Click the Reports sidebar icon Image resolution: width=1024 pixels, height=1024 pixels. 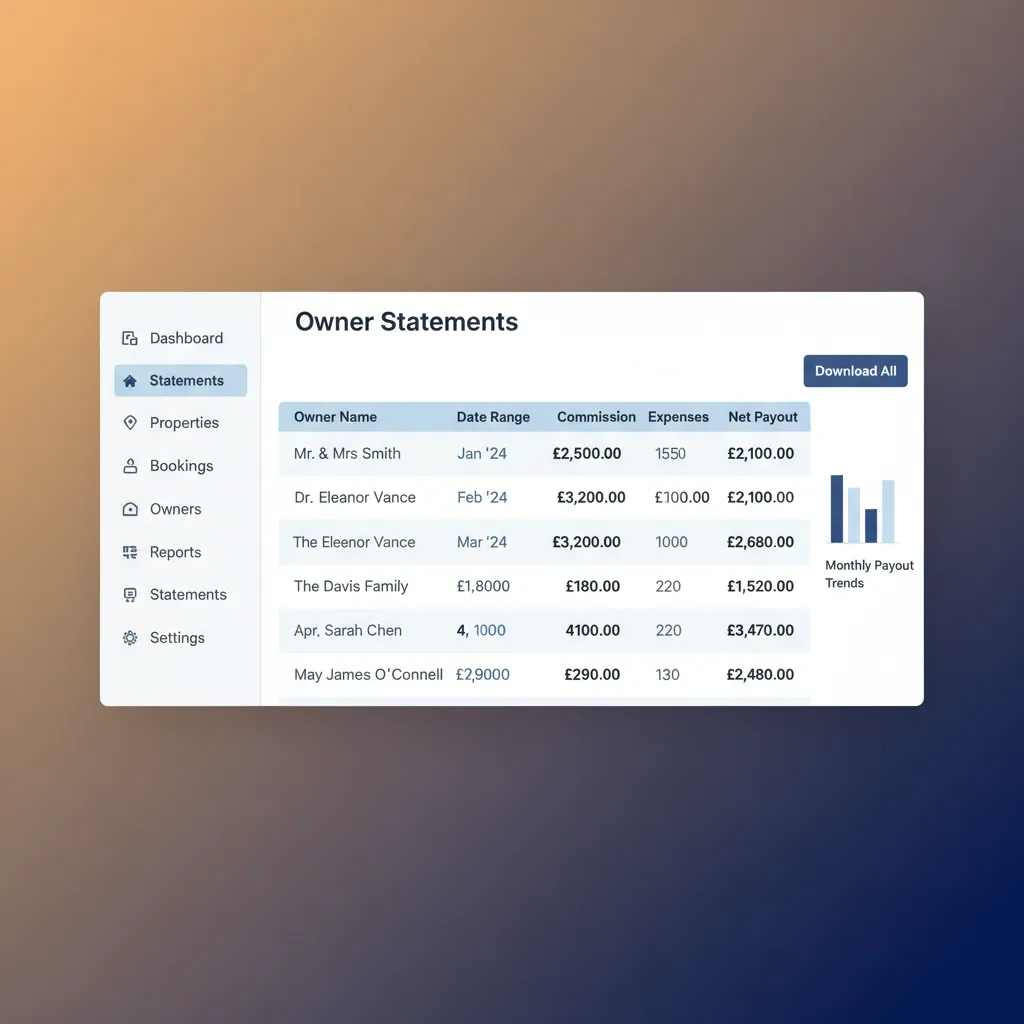[x=130, y=552]
